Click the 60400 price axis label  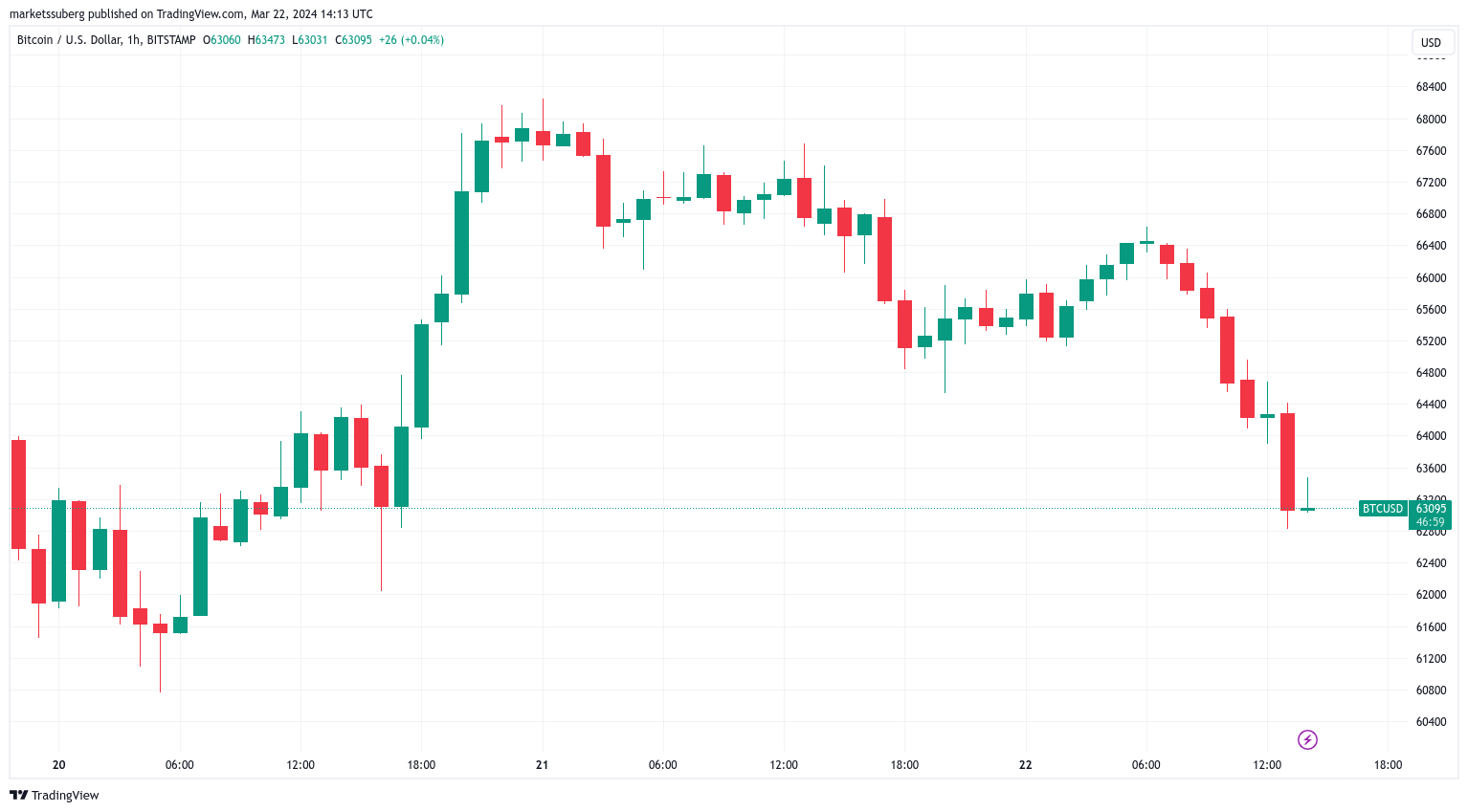[x=1431, y=722]
